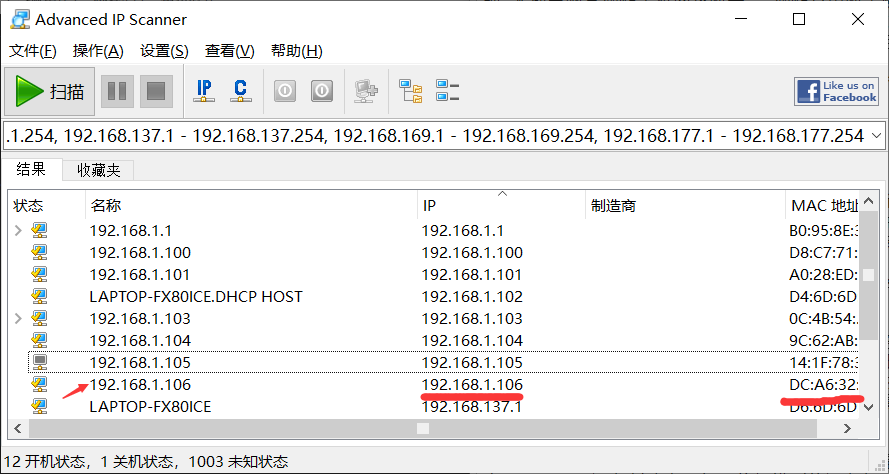Click the collapse all list icon
889x474 pixels.
pos(447,91)
